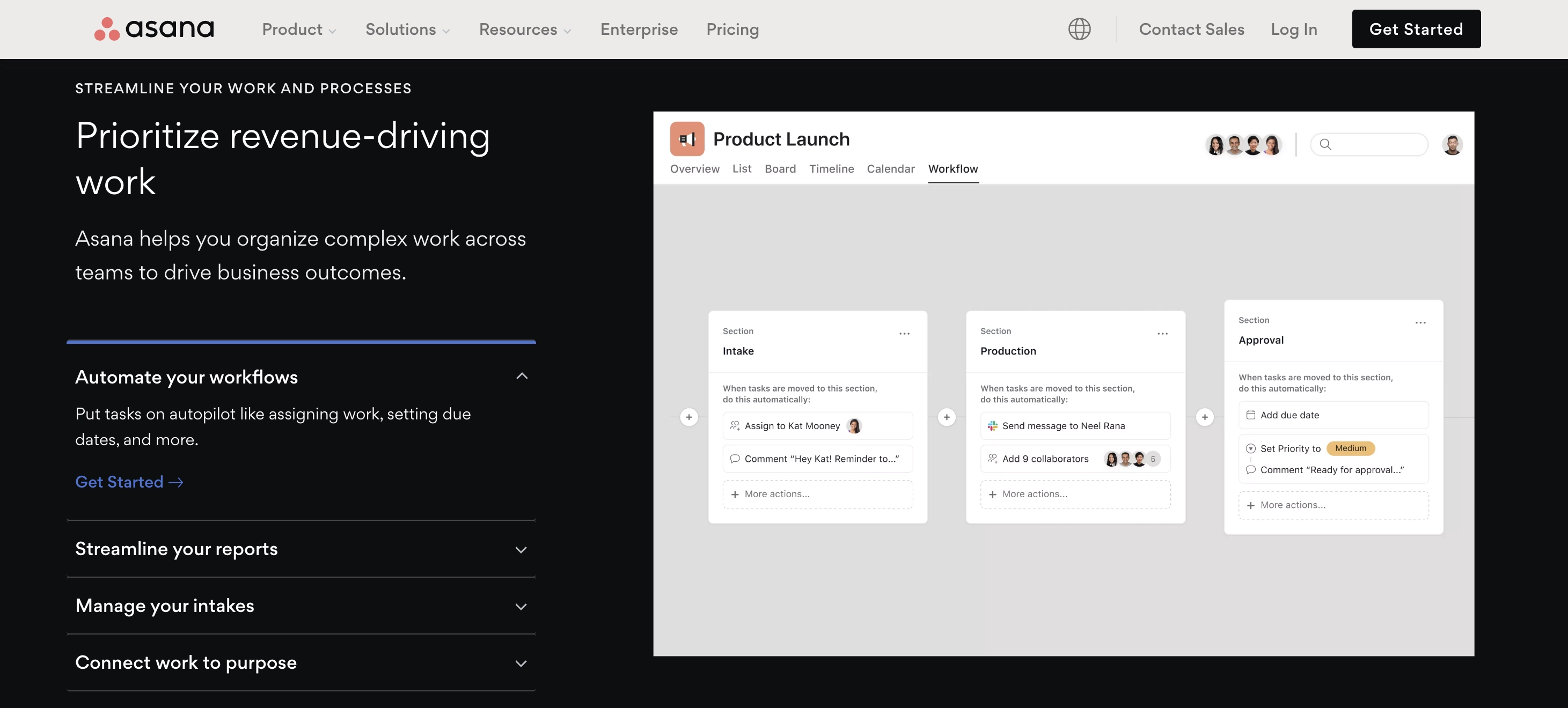This screenshot has height=708, width=1568.
Task: Expand the Streamline your reports section
Action: click(x=301, y=548)
